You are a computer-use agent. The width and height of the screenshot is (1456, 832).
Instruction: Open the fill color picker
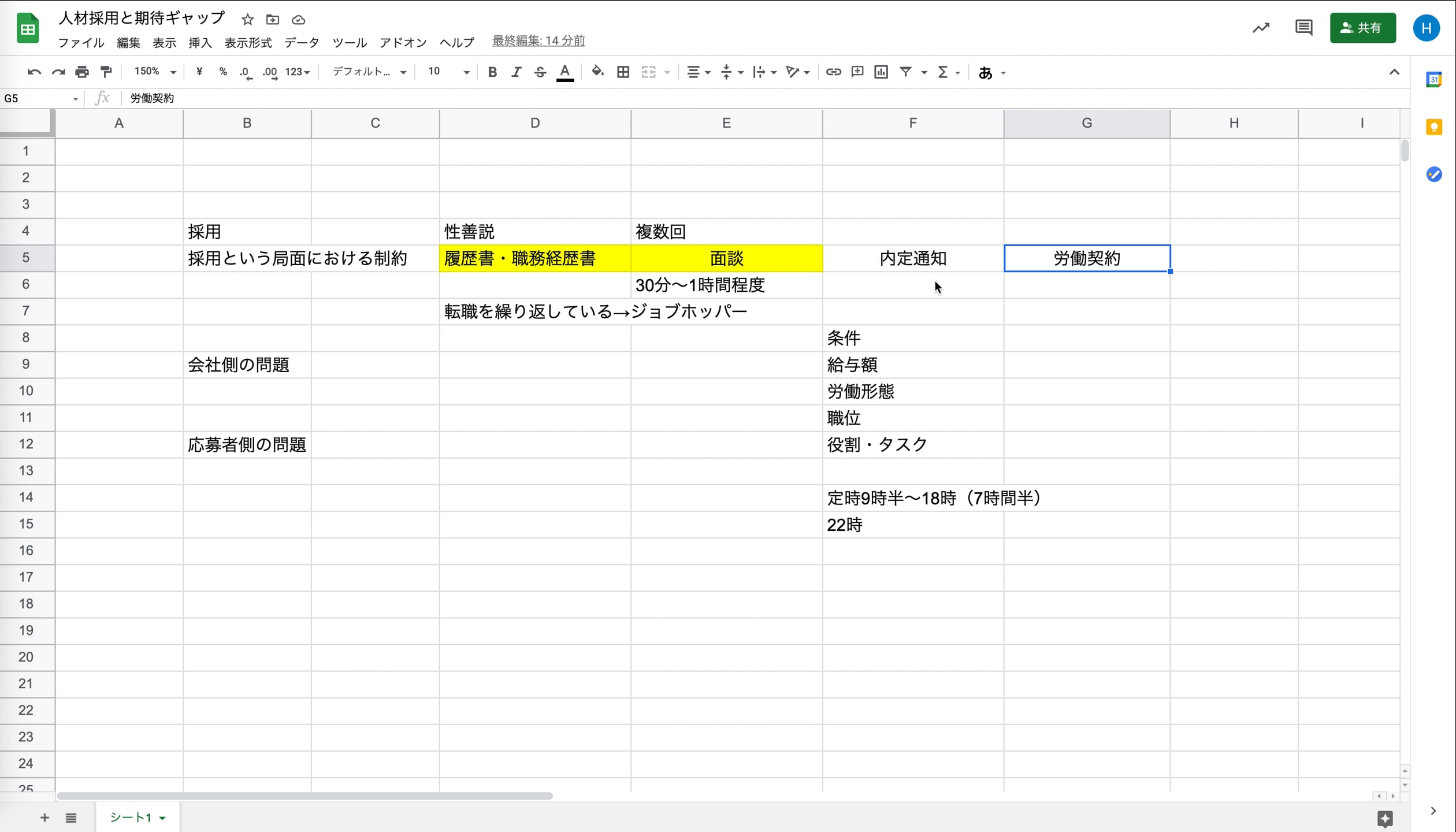click(597, 72)
